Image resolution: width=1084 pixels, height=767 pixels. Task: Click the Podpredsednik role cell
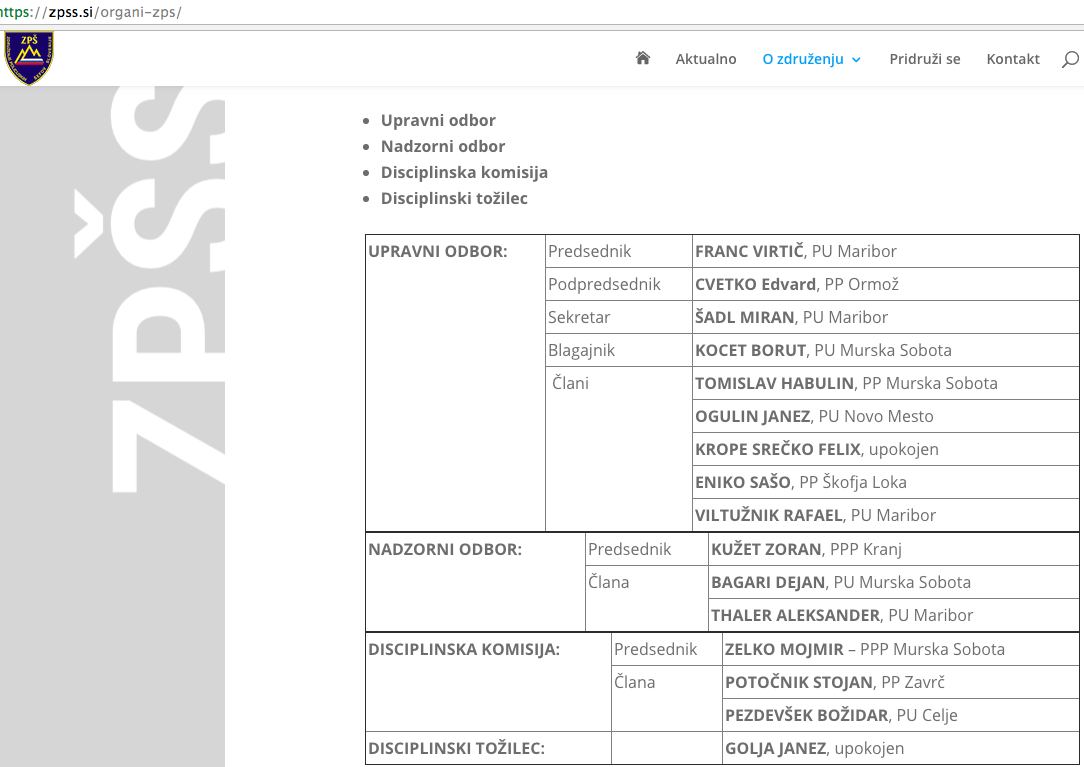click(x=619, y=284)
